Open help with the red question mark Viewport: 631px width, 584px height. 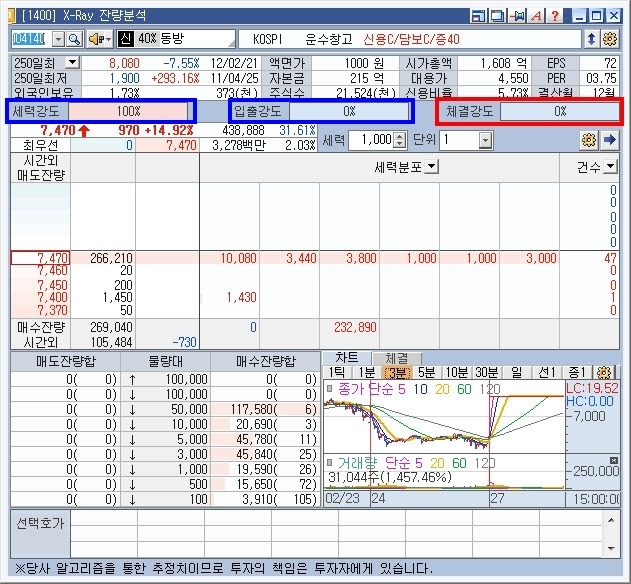click(x=555, y=16)
